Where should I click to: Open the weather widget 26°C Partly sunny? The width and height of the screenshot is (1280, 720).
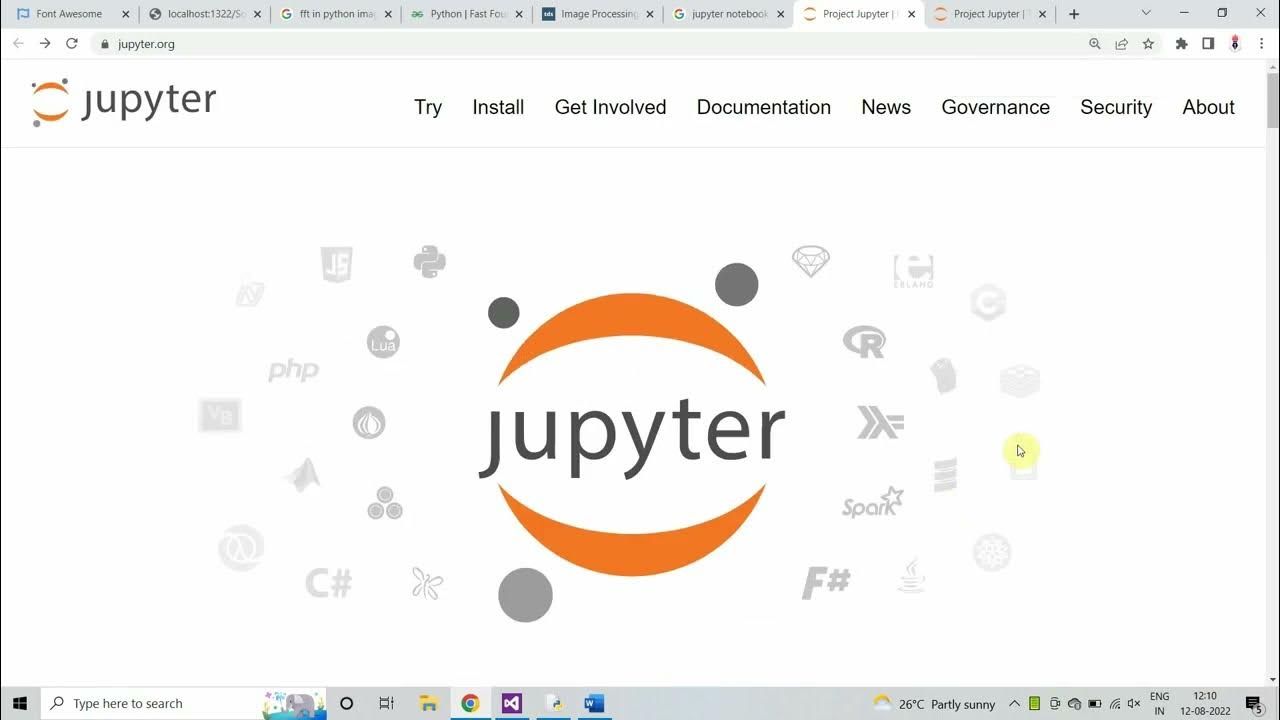pos(934,704)
